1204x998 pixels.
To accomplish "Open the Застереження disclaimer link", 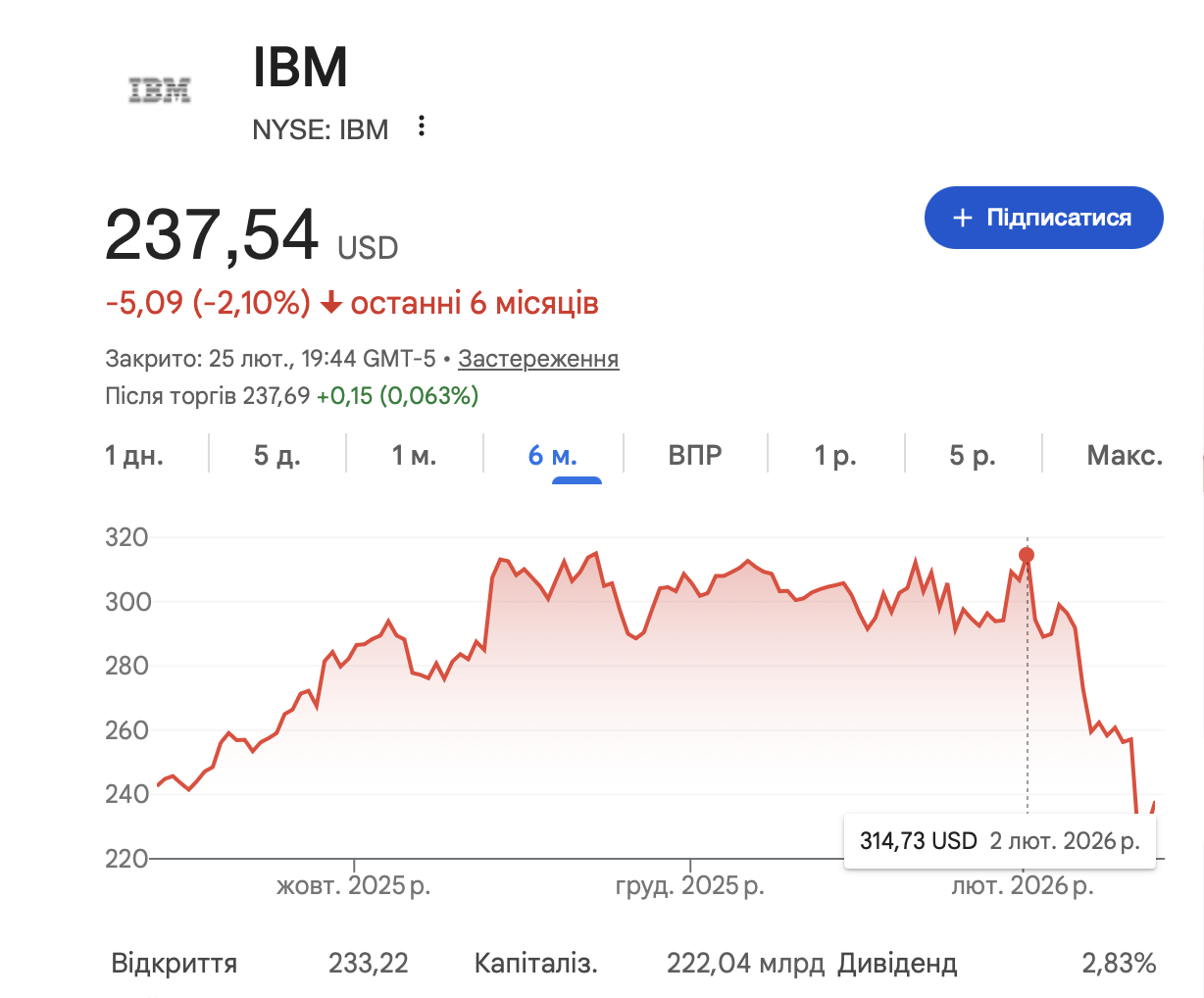I will click(x=538, y=359).
